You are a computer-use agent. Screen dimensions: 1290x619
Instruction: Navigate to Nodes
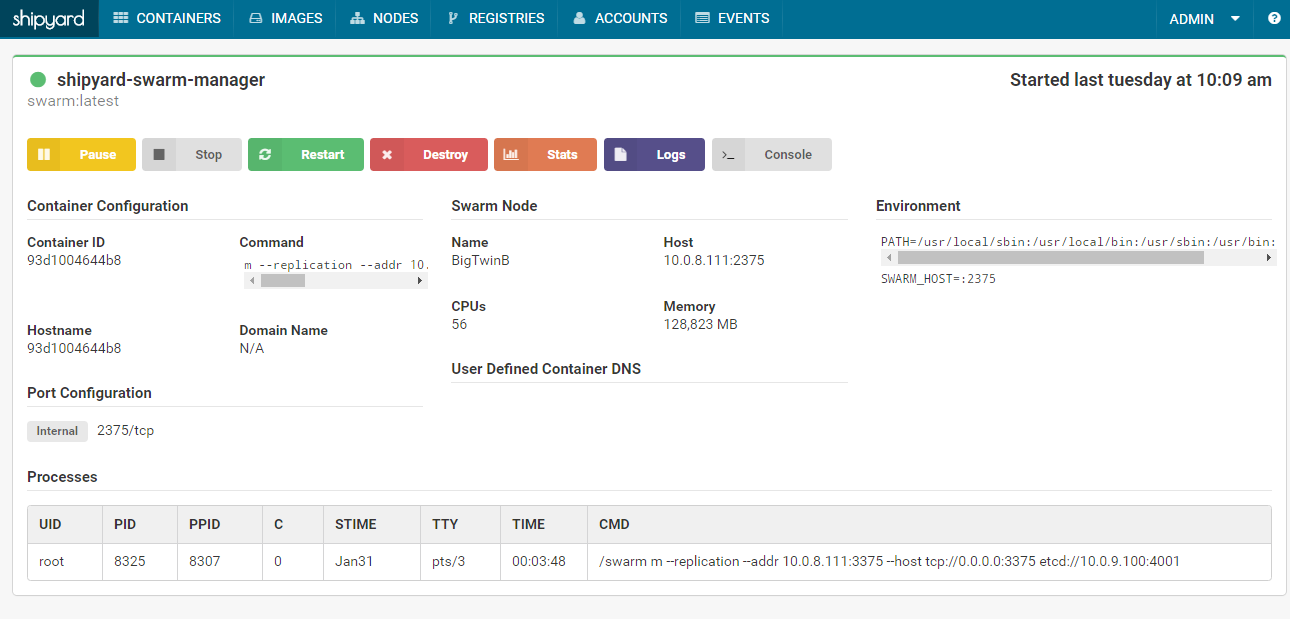pyautogui.click(x=384, y=18)
